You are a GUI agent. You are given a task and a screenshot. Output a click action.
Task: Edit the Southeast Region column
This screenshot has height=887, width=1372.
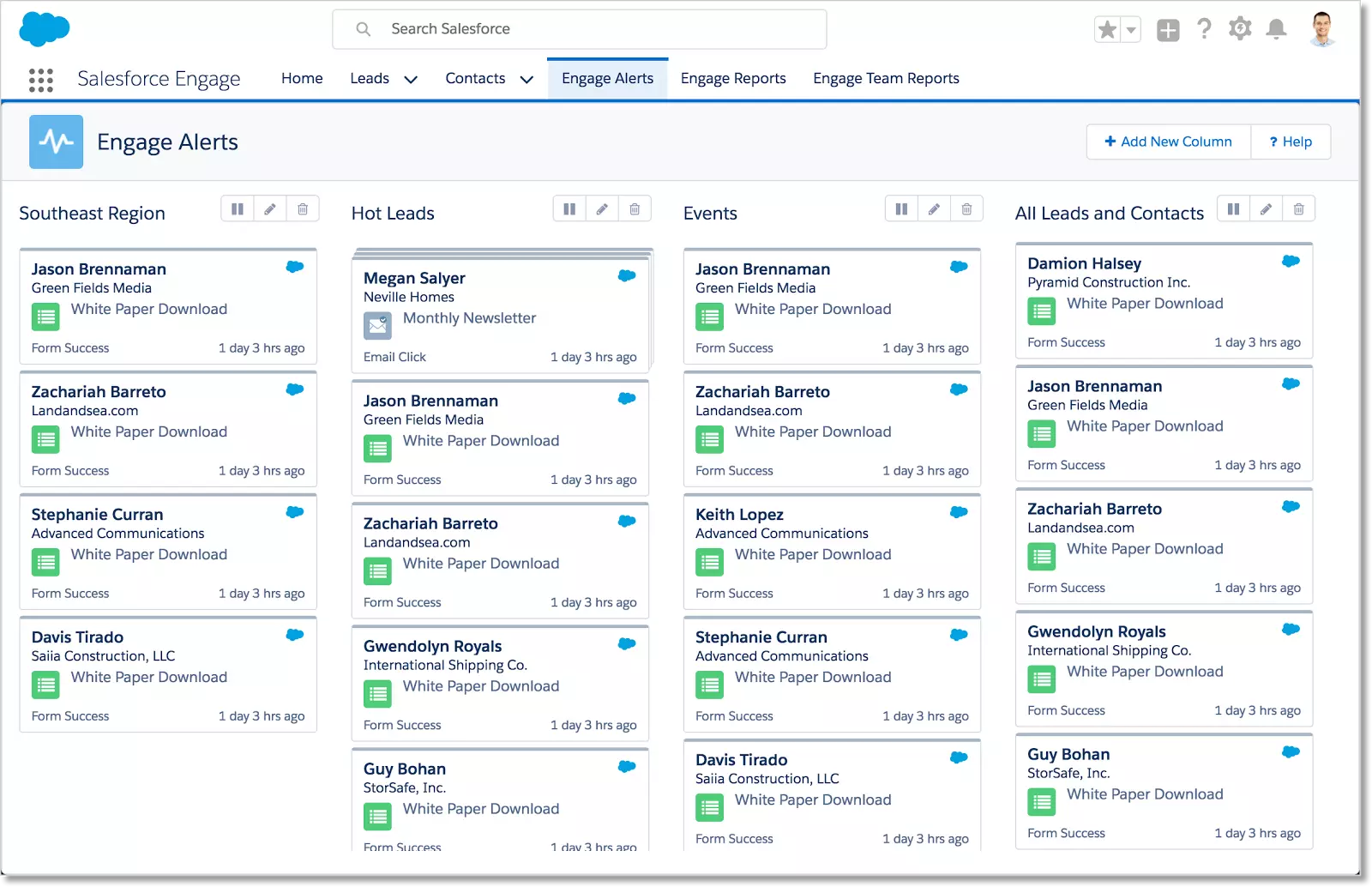pyautogui.click(x=270, y=209)
